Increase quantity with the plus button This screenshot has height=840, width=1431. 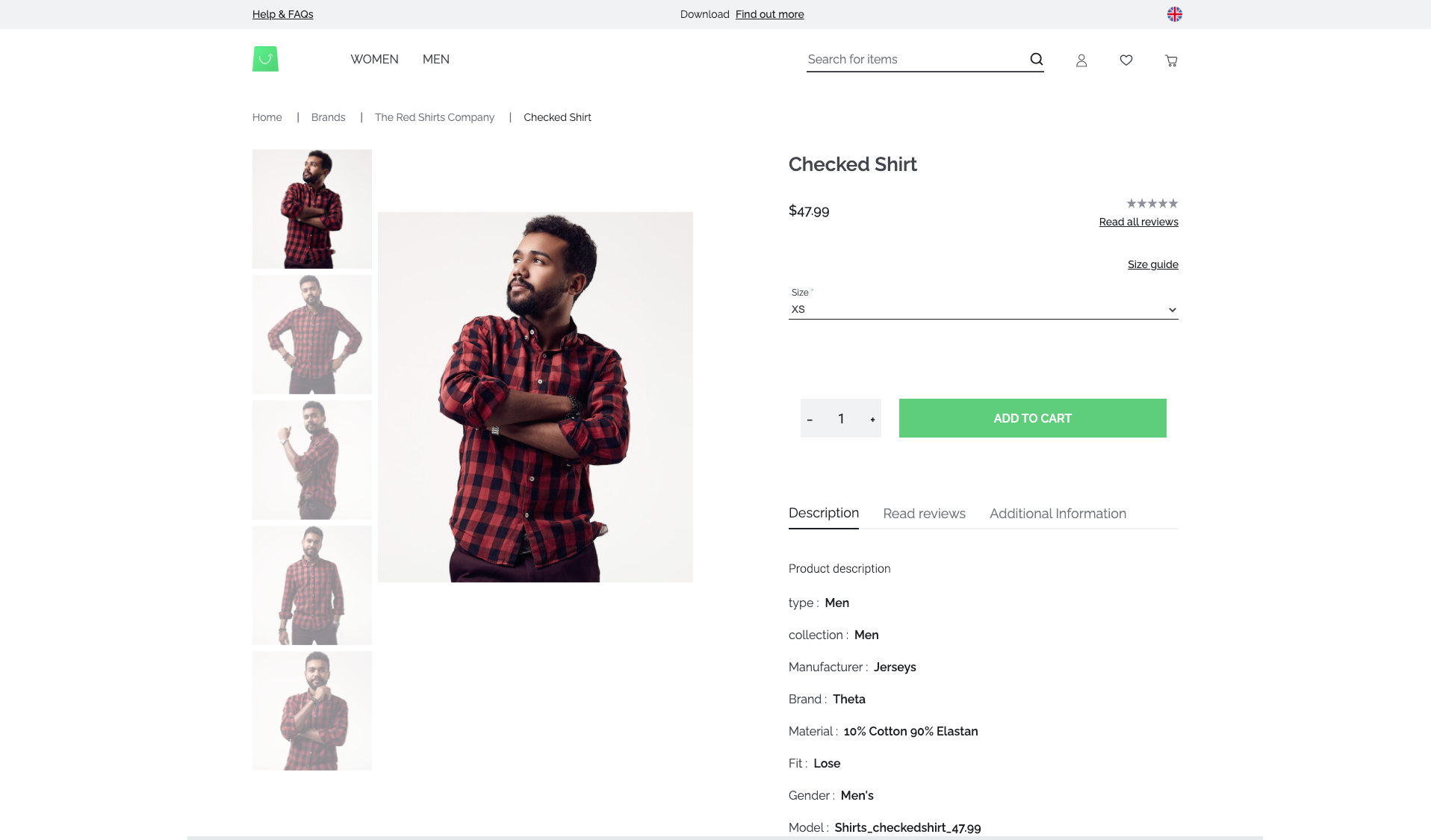point(872,419)
